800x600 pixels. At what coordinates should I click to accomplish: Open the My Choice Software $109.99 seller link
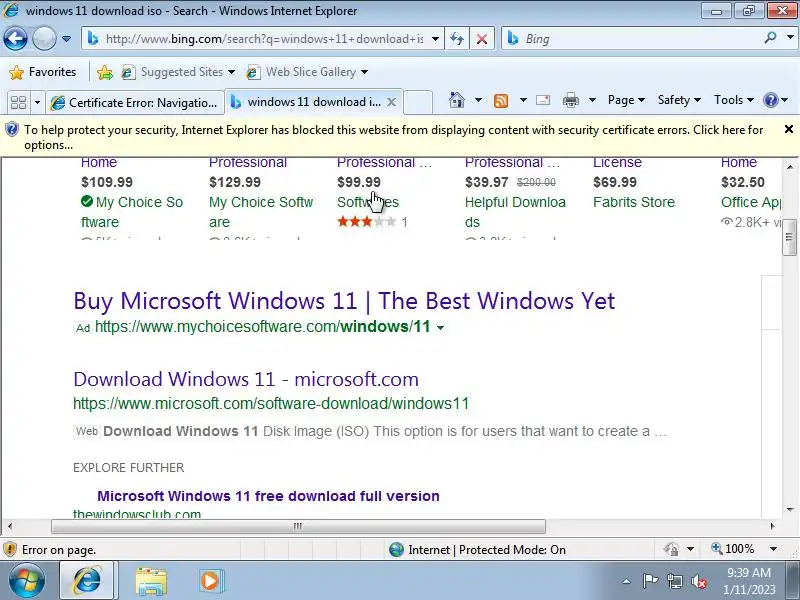132,212
